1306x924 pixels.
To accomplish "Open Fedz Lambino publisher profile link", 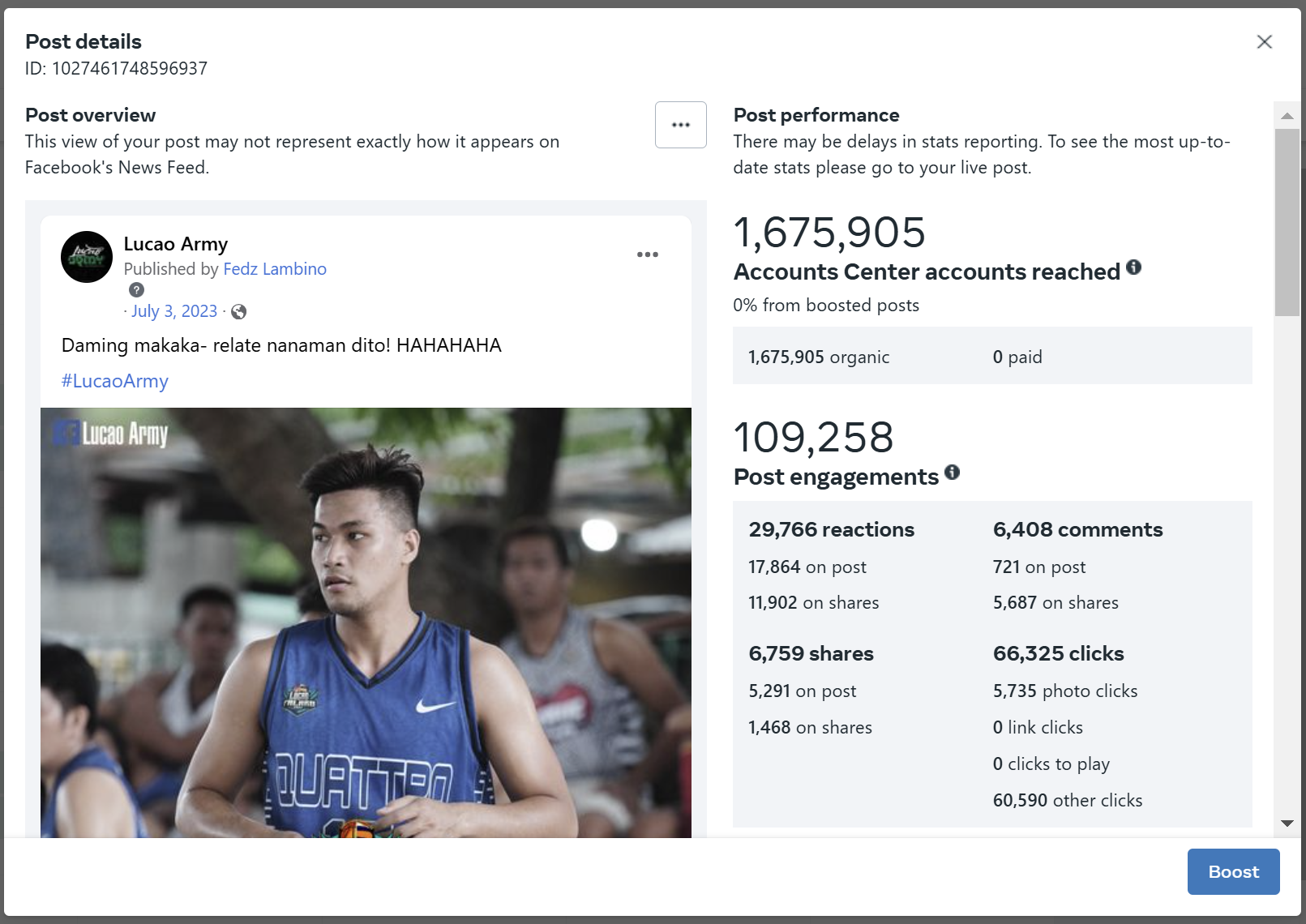I will (x=275, y=269).
